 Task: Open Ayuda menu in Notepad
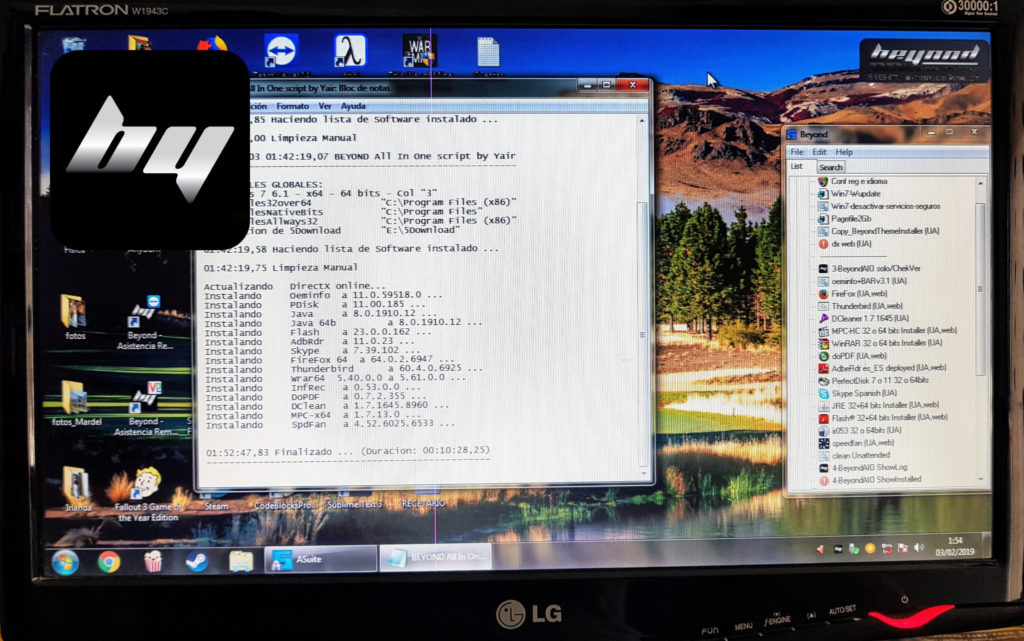[x=353, y=106]
